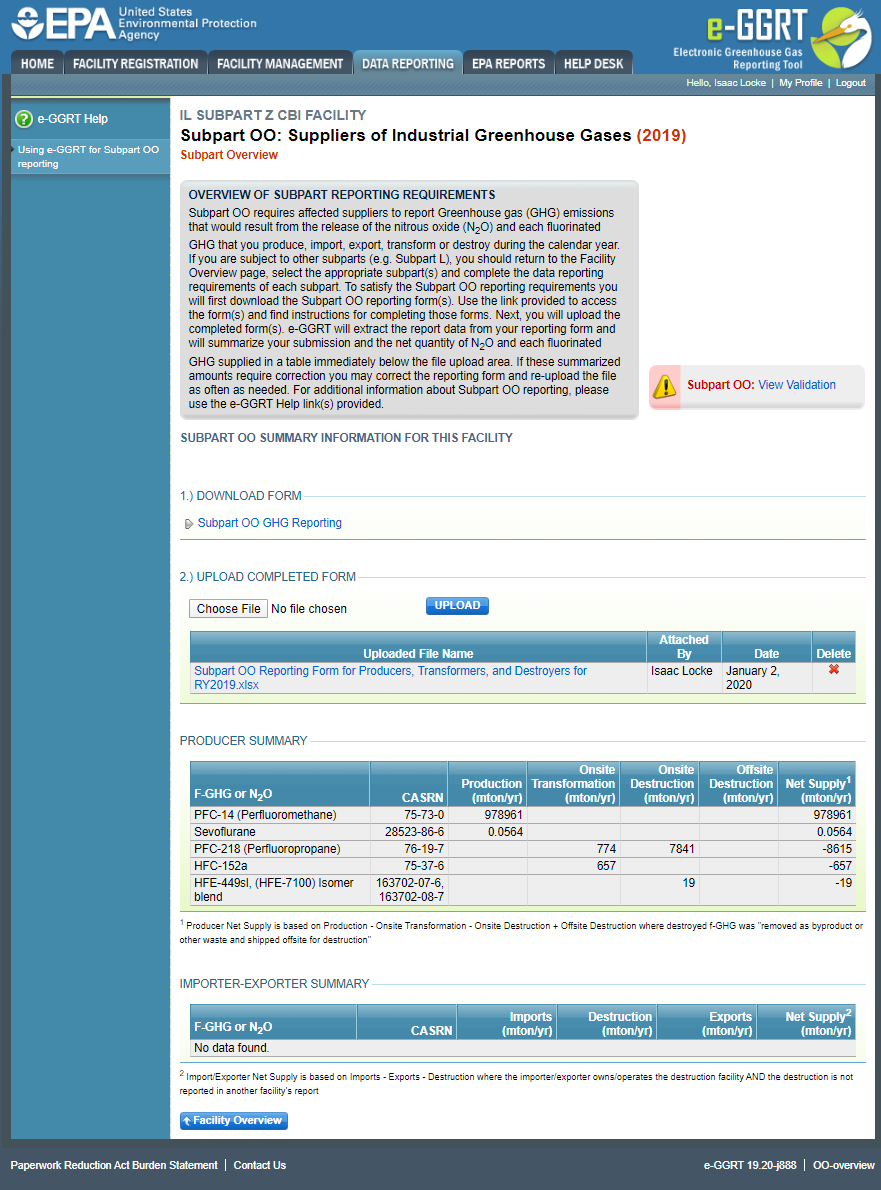Click the Contact Us footer link
Screen dimensions: 881x1190
point(260,1165)
